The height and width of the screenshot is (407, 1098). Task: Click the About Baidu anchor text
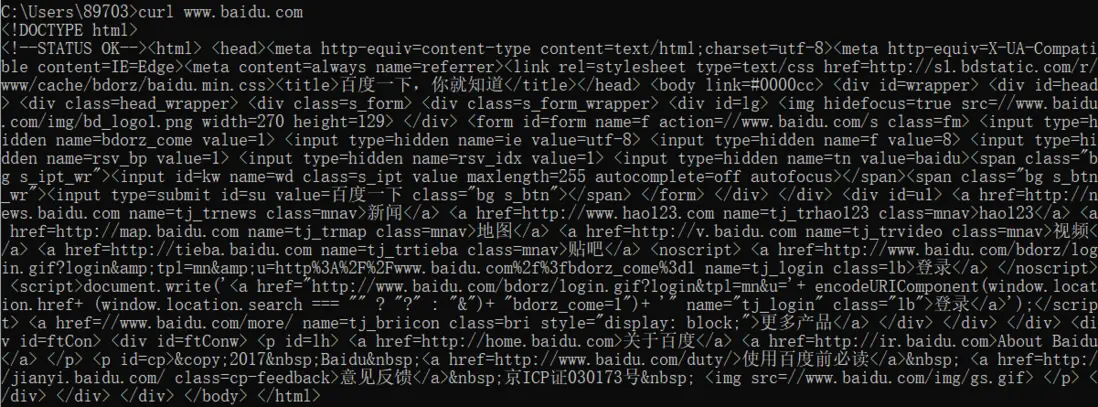1047,340
